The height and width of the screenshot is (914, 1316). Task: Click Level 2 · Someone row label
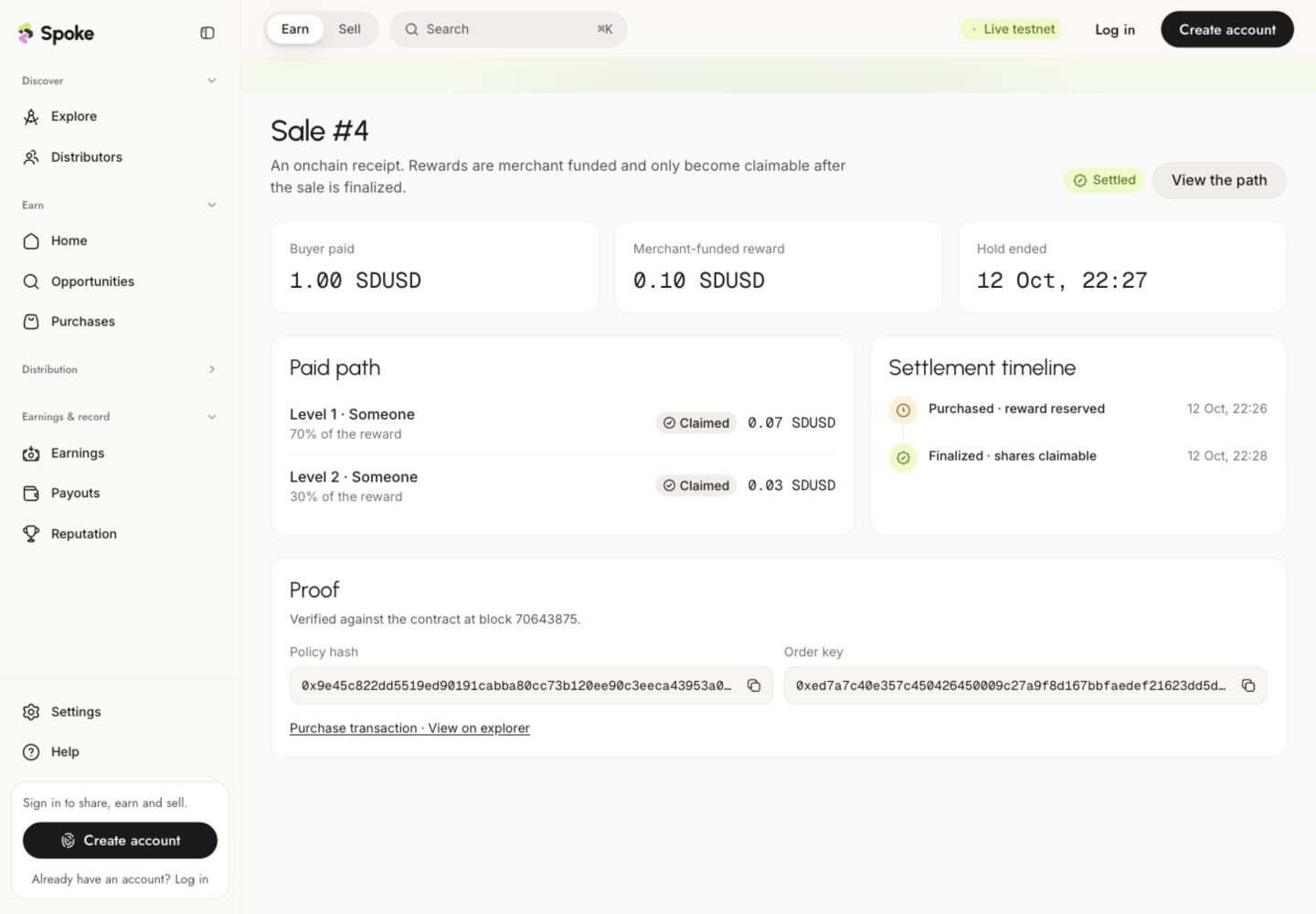click(354, 477)
